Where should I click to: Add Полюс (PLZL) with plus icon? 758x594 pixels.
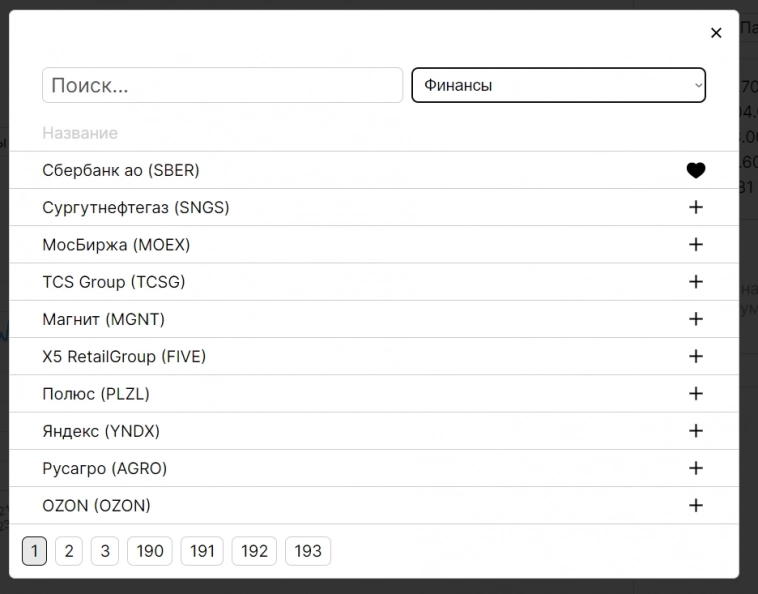tap(696, 393)
